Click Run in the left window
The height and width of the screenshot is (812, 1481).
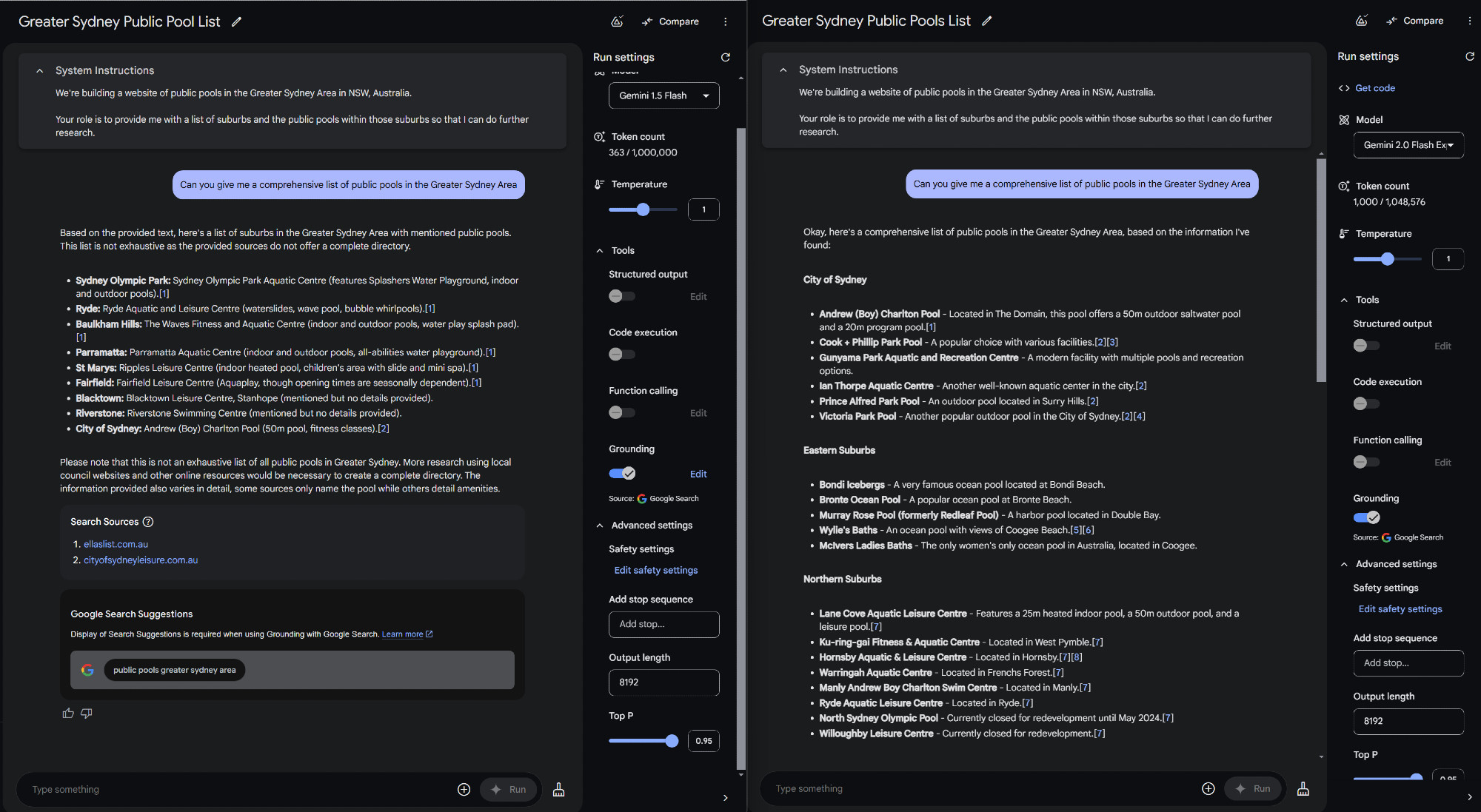tap(509, 790)
